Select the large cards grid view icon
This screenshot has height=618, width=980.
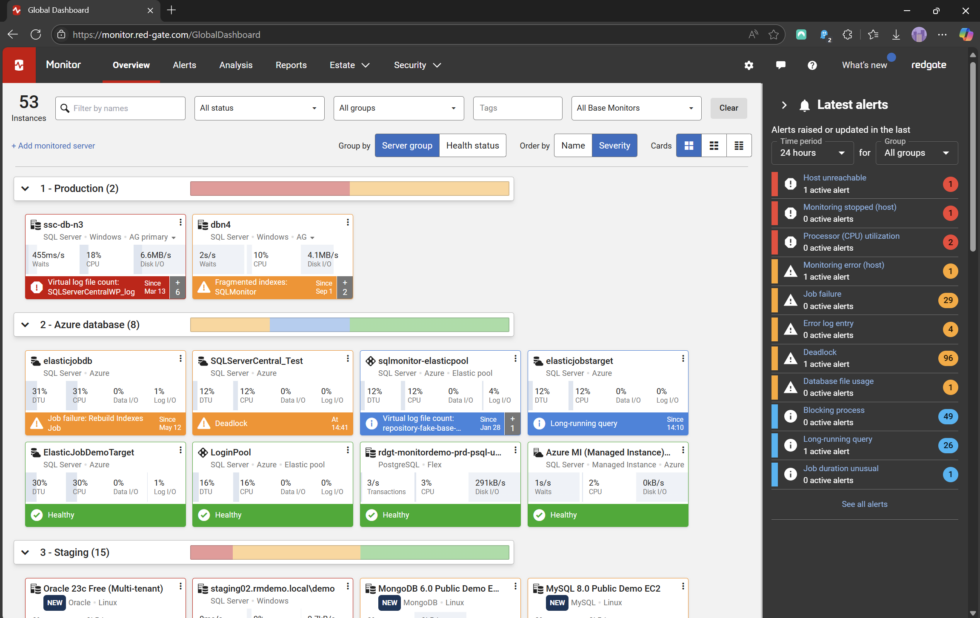click(688, 145)
